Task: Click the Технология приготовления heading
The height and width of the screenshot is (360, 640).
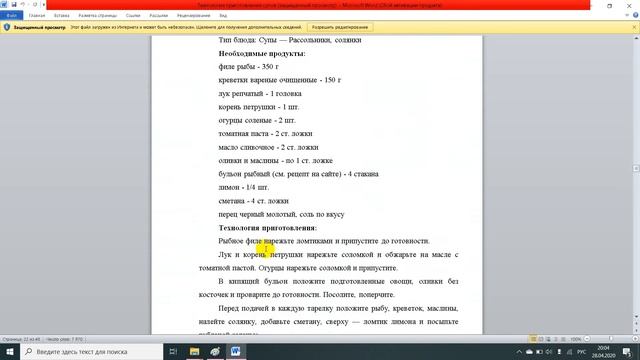Action: pyautogui.click(x=267, y=228)
